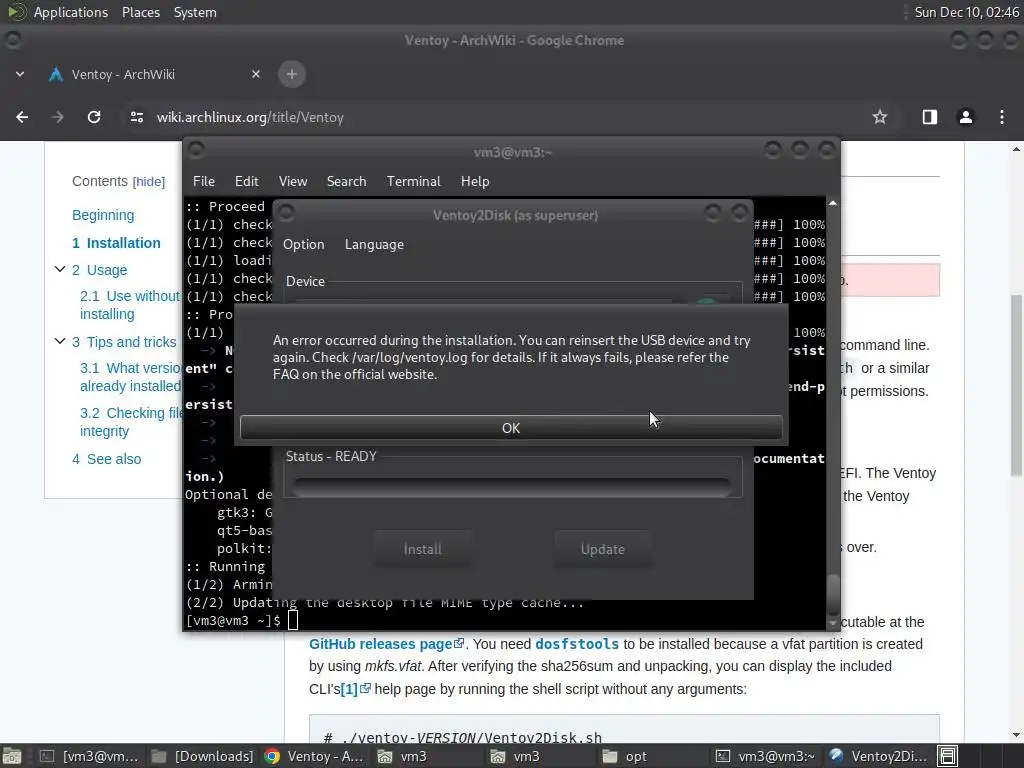Open the Applications menu in the top panel

71,12
